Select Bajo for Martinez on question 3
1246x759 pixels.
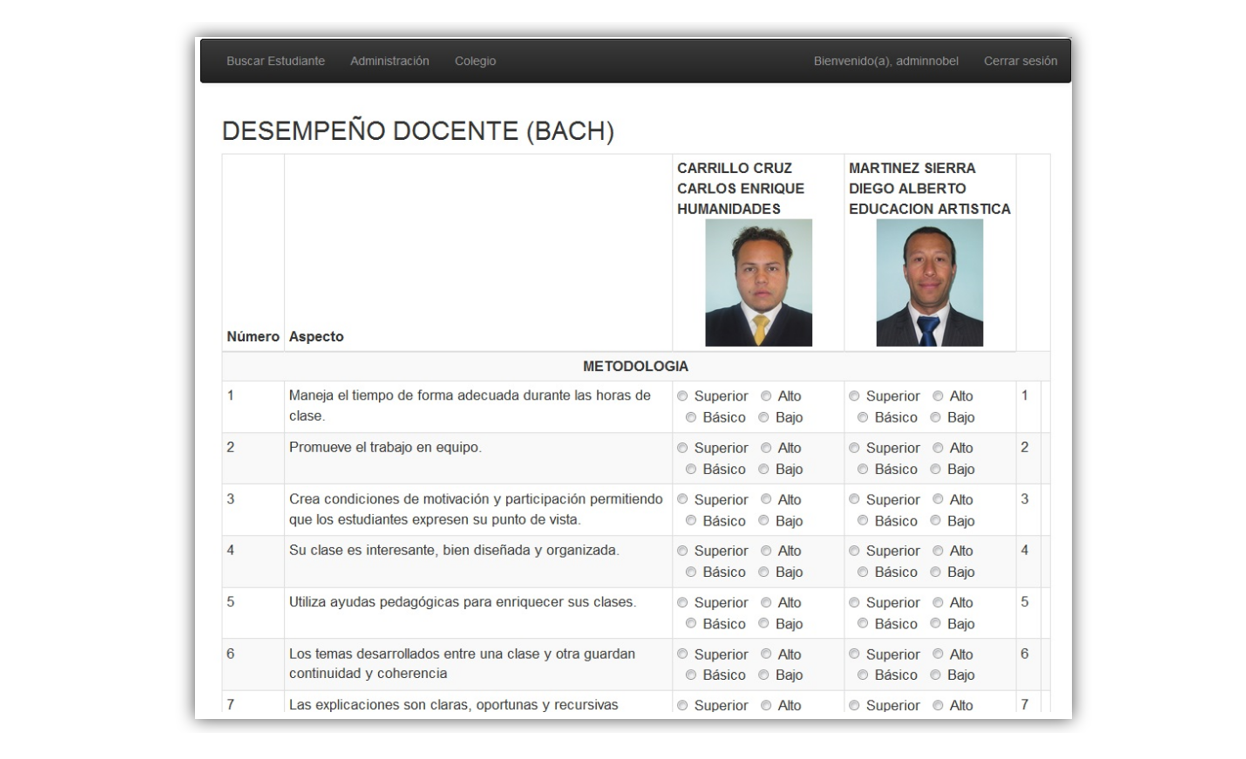936,522
